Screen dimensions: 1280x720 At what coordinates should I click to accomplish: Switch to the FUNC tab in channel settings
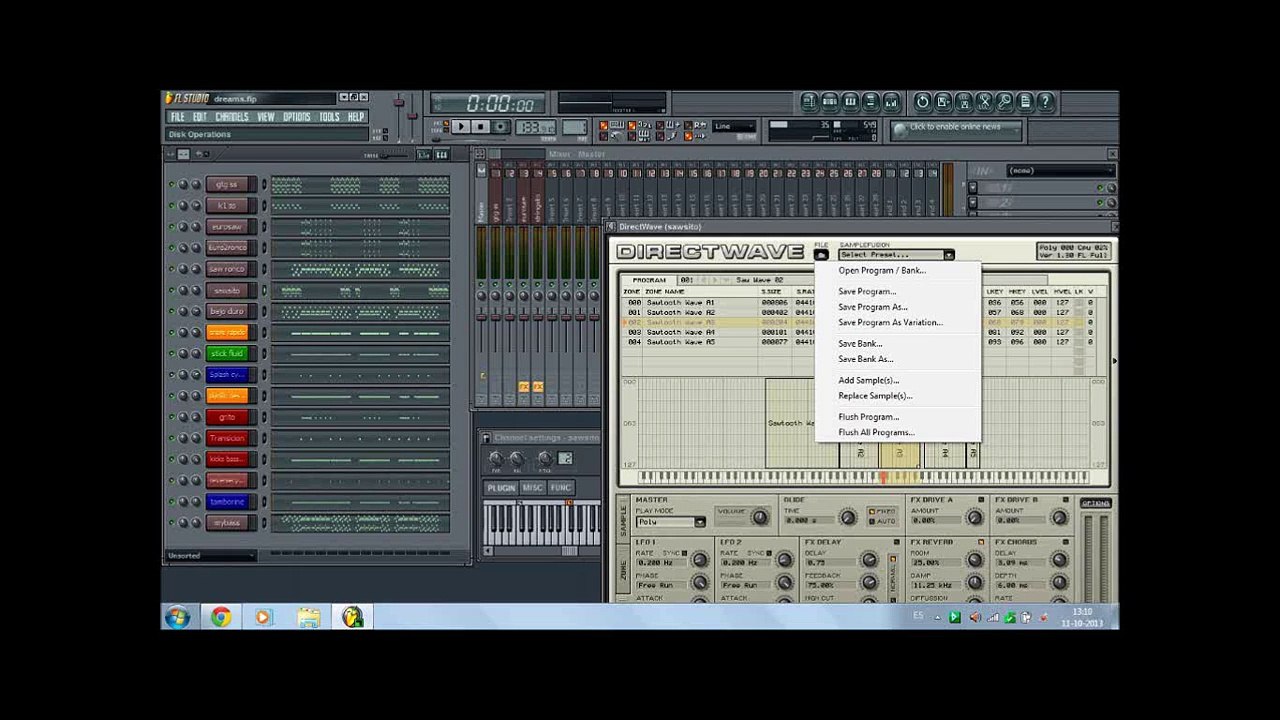560,488
